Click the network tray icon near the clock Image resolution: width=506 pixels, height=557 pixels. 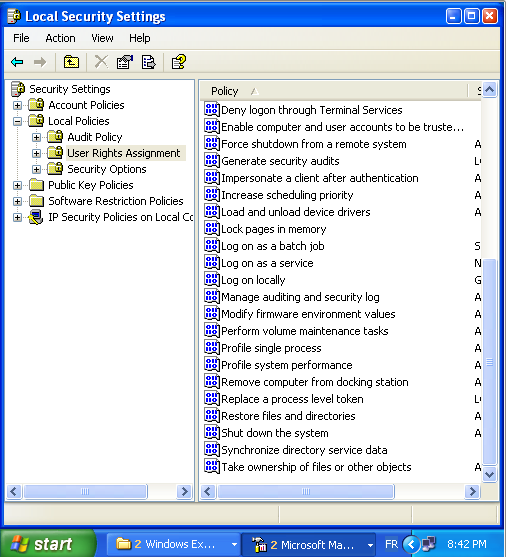point(429,544)
